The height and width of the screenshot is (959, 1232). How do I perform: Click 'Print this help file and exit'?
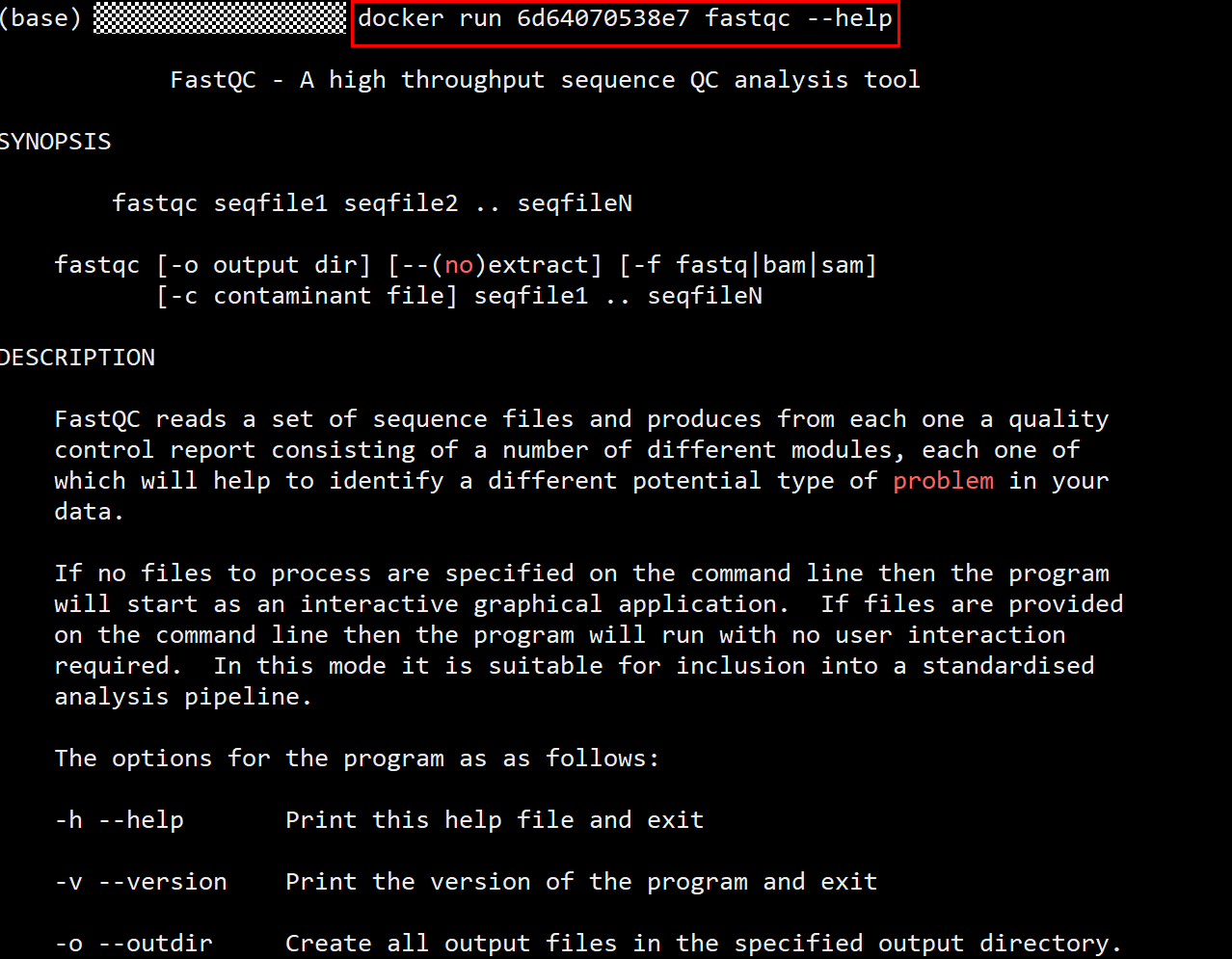495,820
